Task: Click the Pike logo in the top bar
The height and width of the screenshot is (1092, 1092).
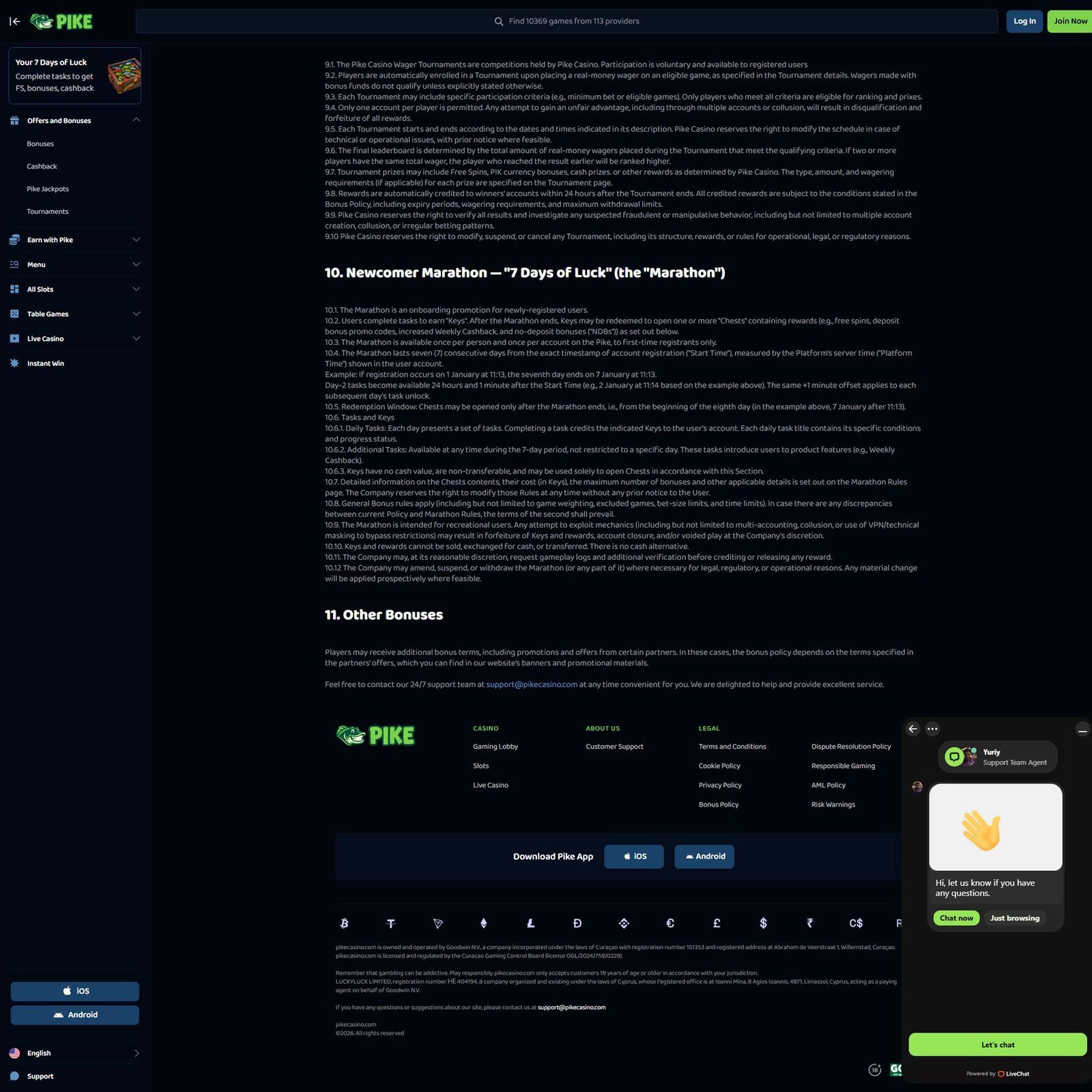Action: tap(61, 21)
